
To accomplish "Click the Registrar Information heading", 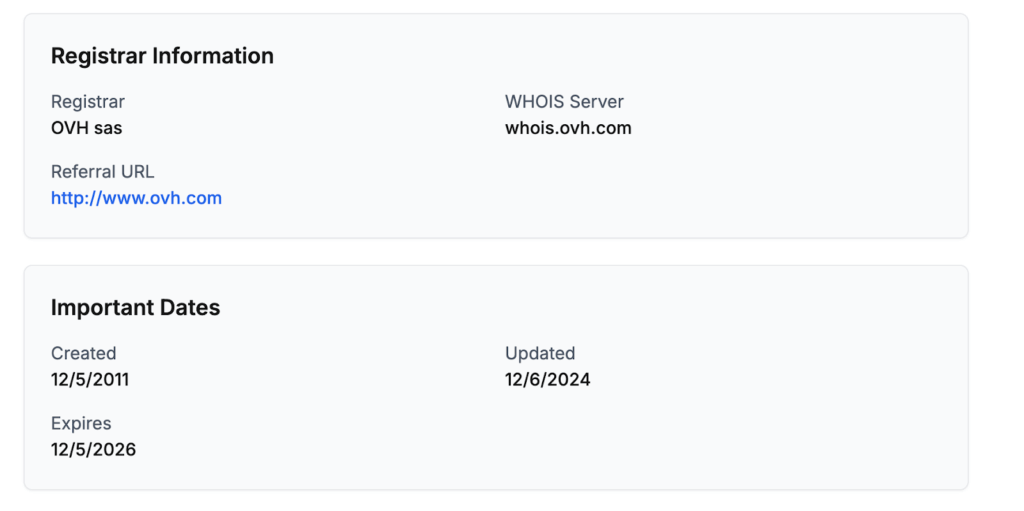I will click(x=162, y=56).
